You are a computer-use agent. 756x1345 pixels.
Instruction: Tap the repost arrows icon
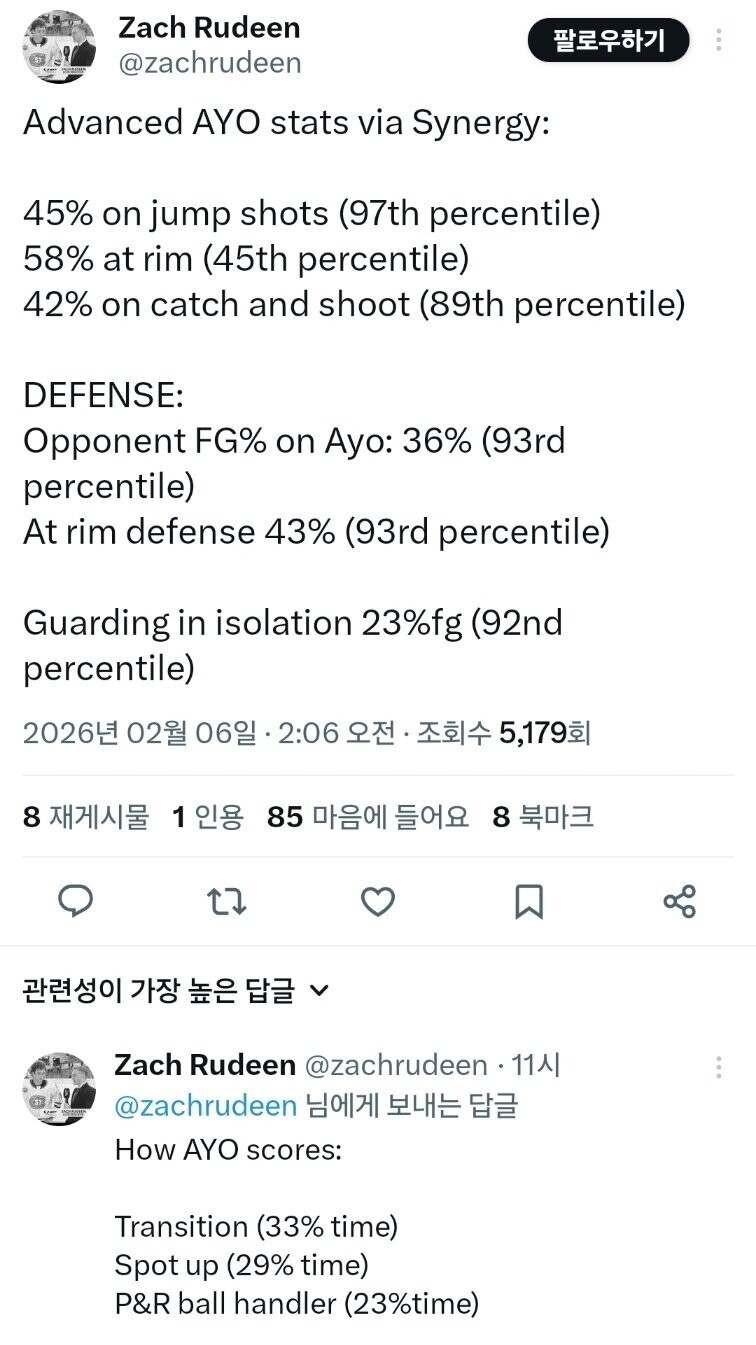(x=227, y=902)
